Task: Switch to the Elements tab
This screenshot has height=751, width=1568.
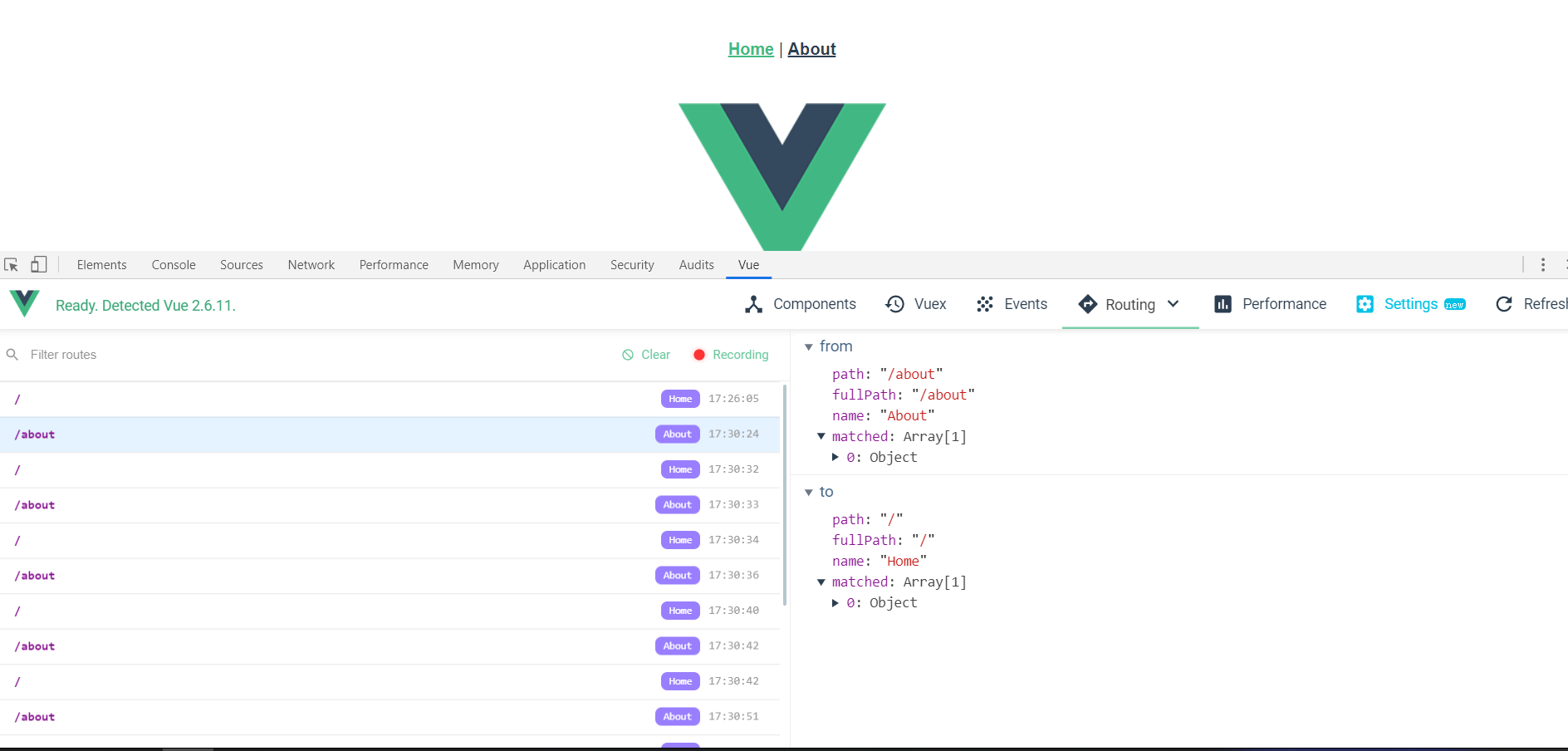Action: 102,265
